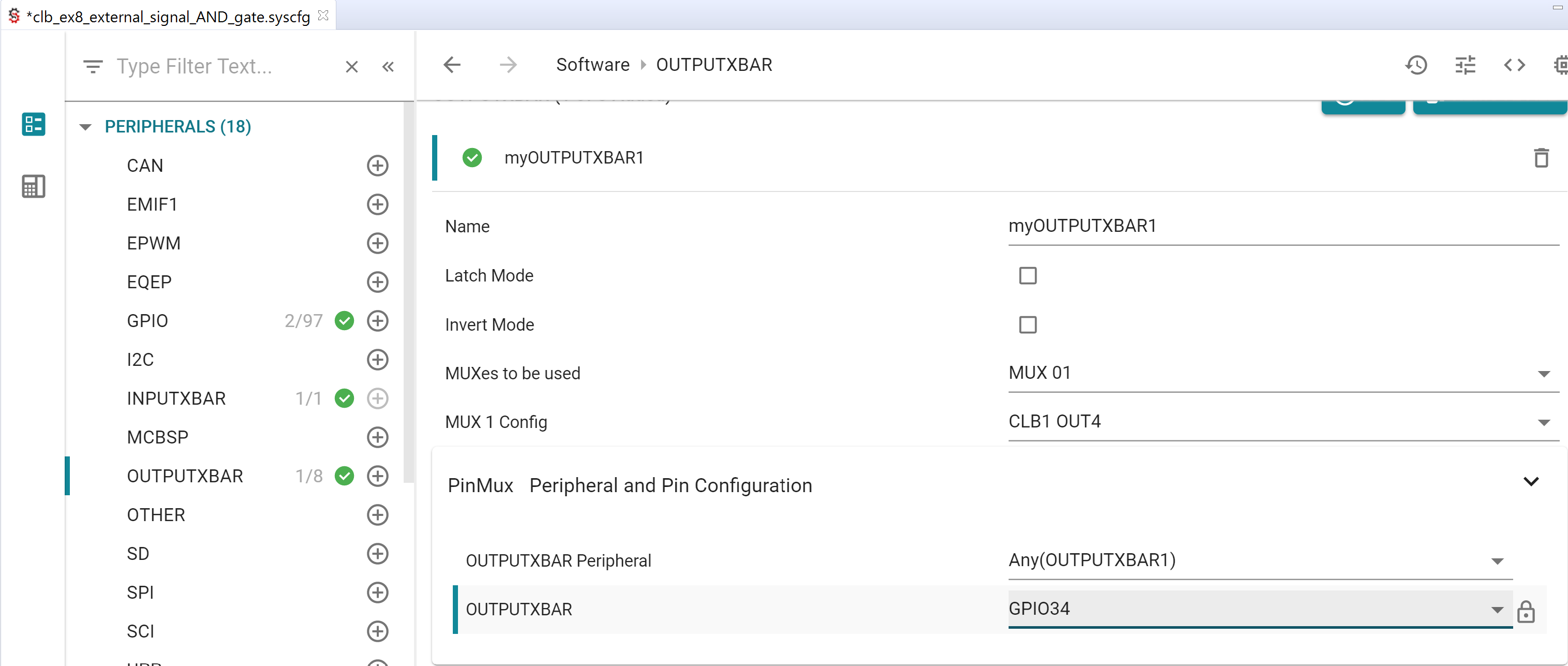Open the PinMux panel icon in the left rail
This screenshot has height=666, width=1568.
coord(33,186)
